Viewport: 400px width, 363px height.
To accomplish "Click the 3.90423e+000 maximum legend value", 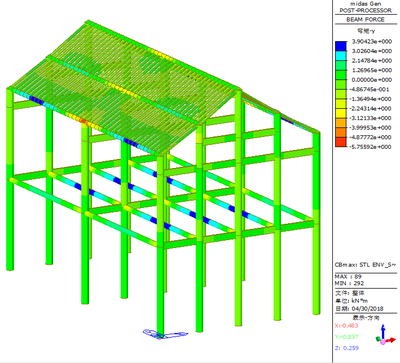I will tap(372, 42).
